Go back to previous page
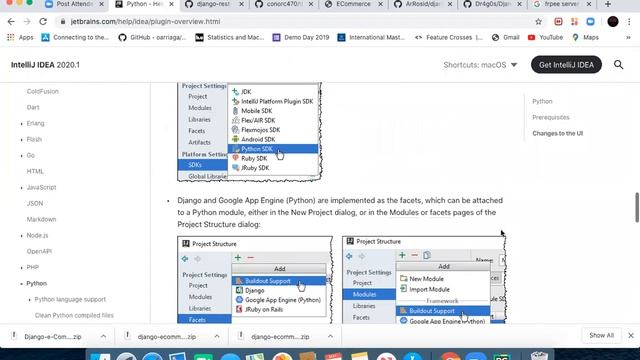640x360 pixels. pos(11,22)
